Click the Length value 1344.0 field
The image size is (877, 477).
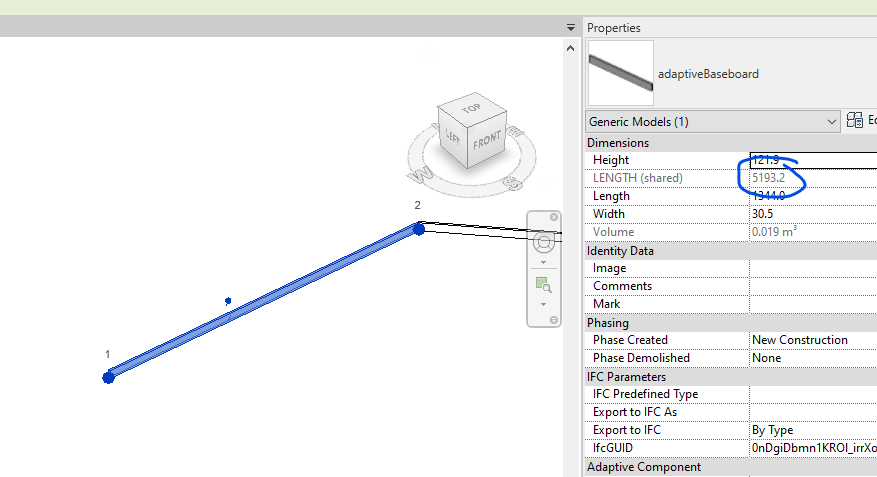[813, 196]
